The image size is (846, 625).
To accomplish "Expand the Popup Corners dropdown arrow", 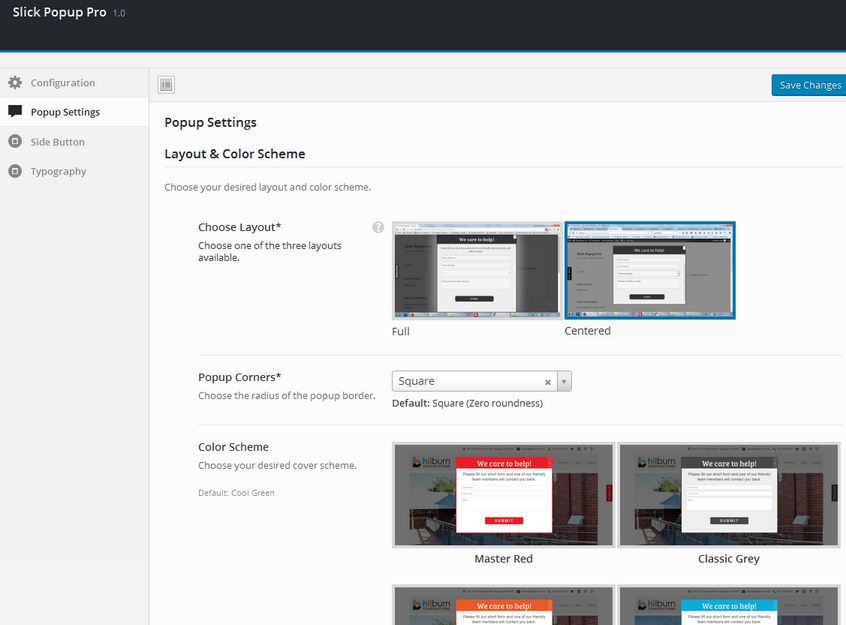I will coord(564,381).
